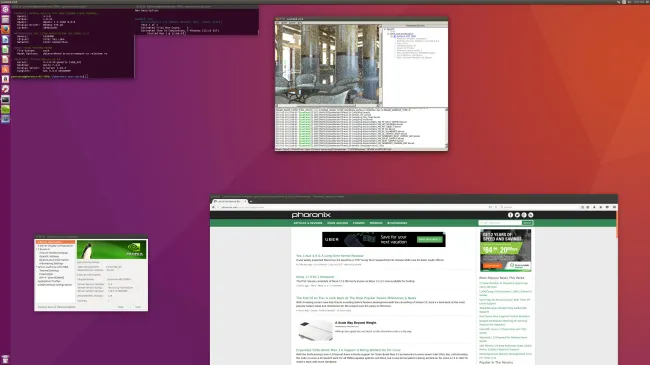Image resolution: width=650 pixels, height=365 pixels.
Task: Click the Phoronix Facebook icon
Action: tap(510, 215)
